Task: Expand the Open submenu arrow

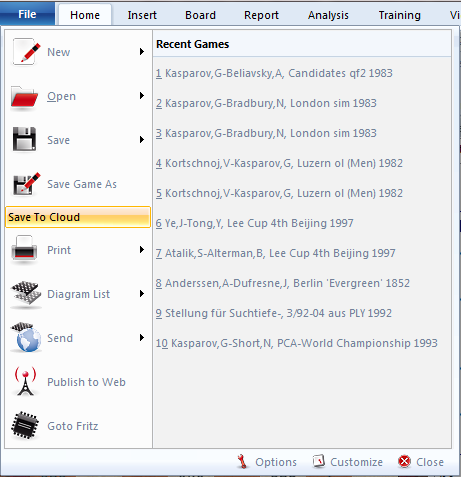Action: click(142, 96)
